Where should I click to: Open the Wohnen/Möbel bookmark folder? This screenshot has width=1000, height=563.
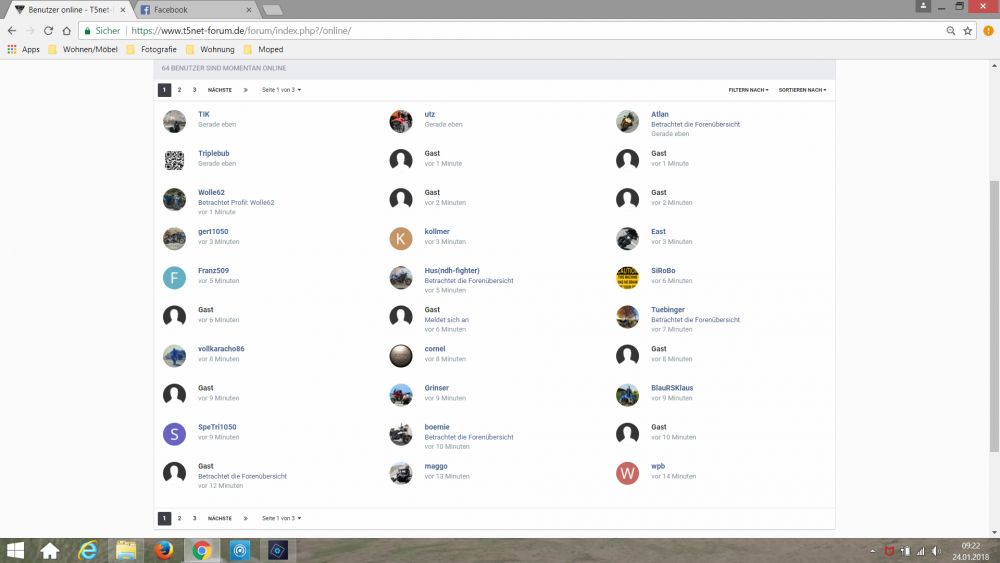[83, 49]
